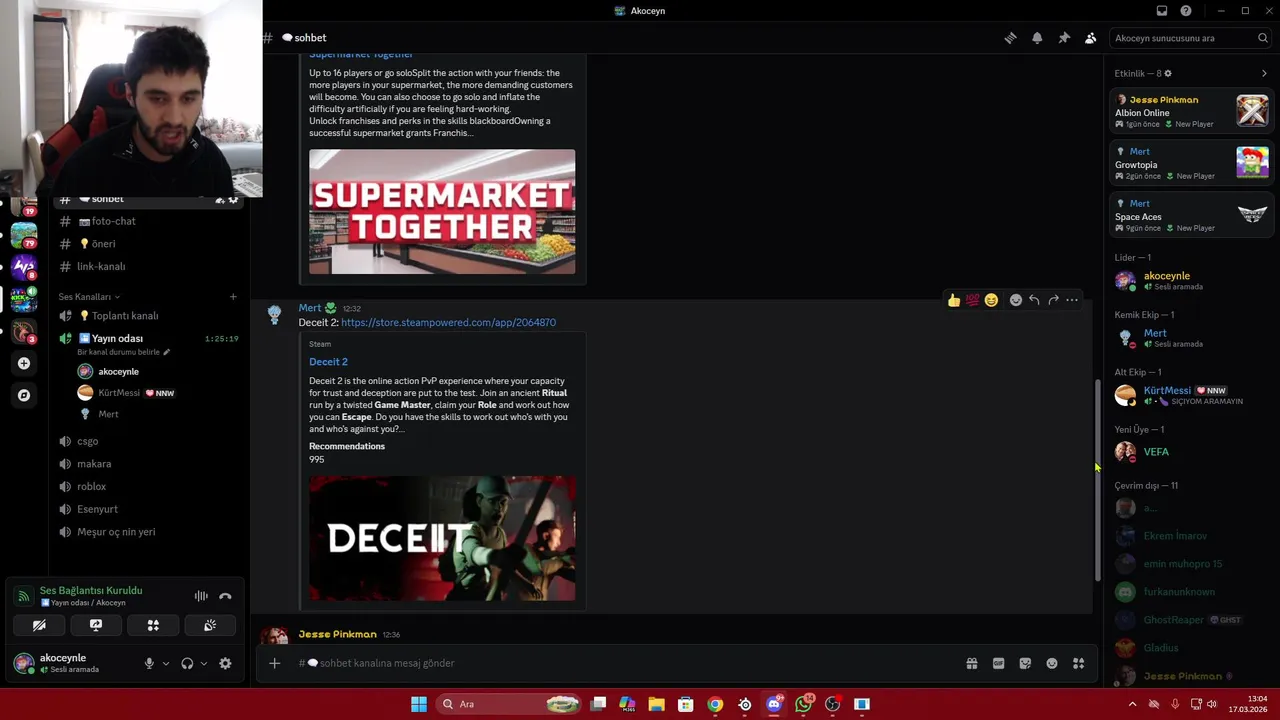Toggle the member list icon
This screenshot has height=720, width=1280.
(x=1090, y=38)
